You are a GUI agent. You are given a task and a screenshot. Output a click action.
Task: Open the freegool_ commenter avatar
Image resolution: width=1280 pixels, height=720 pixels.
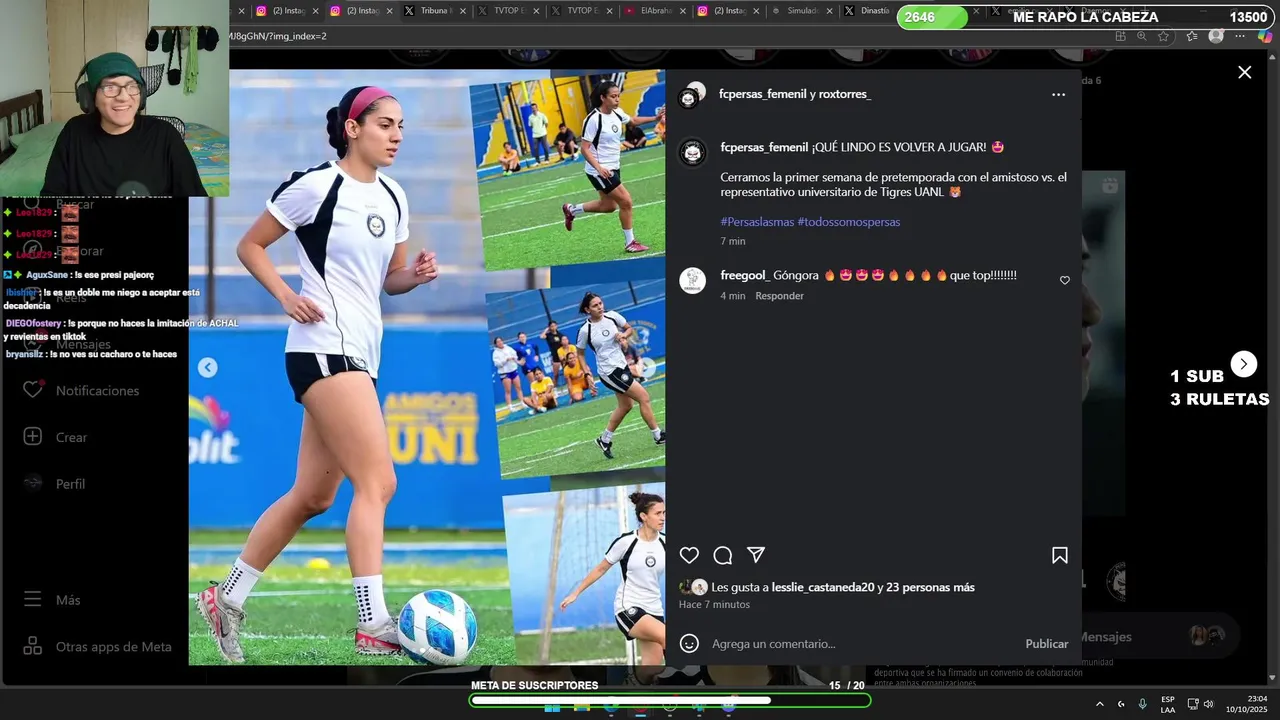tap(692, 281)
